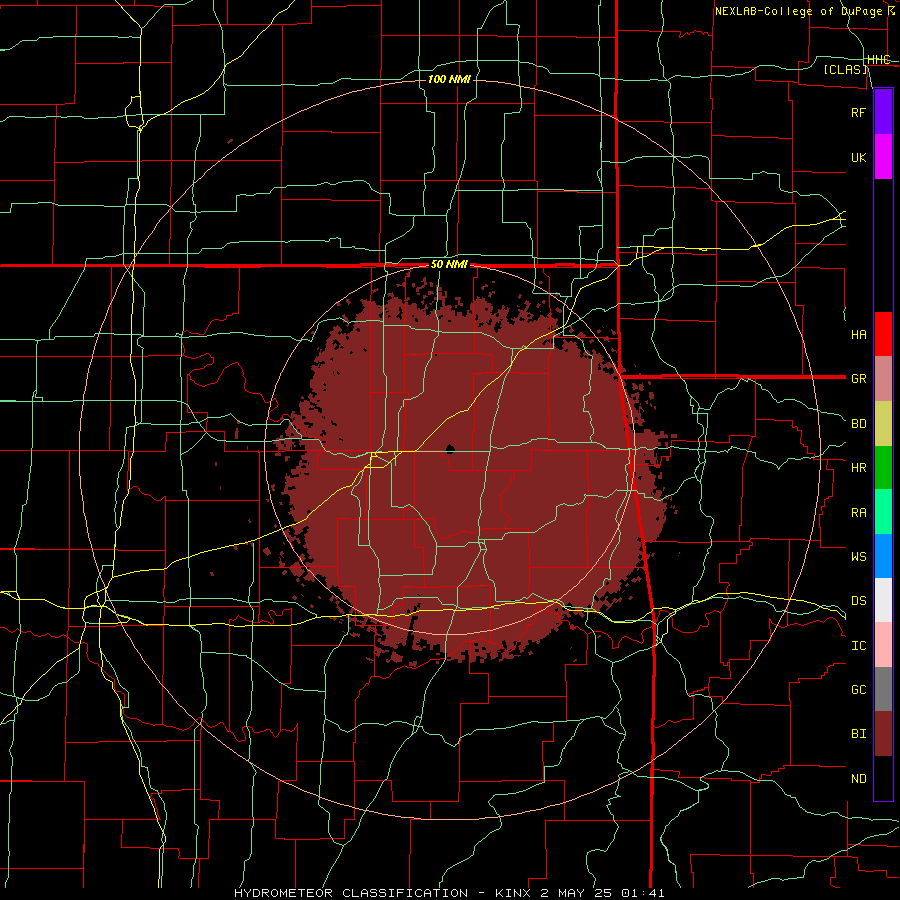
Task: Select the WS blue legend swatch
Action: [883, 556]
